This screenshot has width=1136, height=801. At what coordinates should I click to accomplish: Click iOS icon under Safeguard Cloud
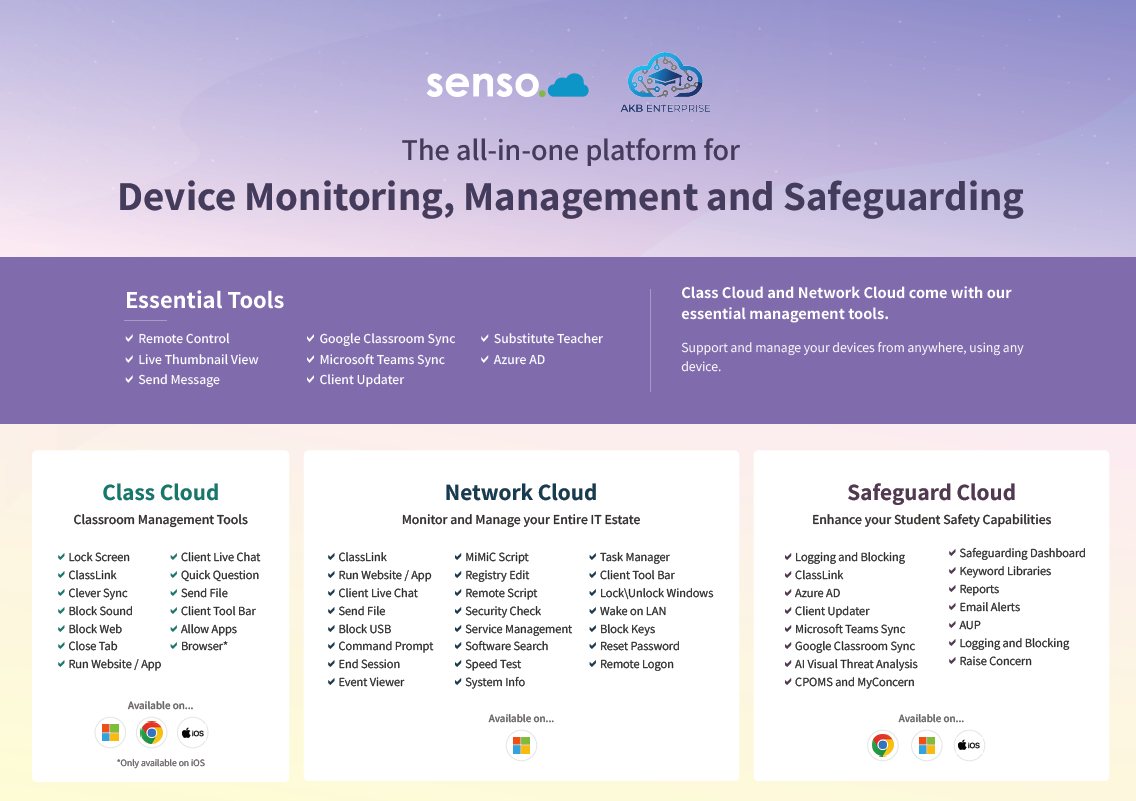(969, 745)
